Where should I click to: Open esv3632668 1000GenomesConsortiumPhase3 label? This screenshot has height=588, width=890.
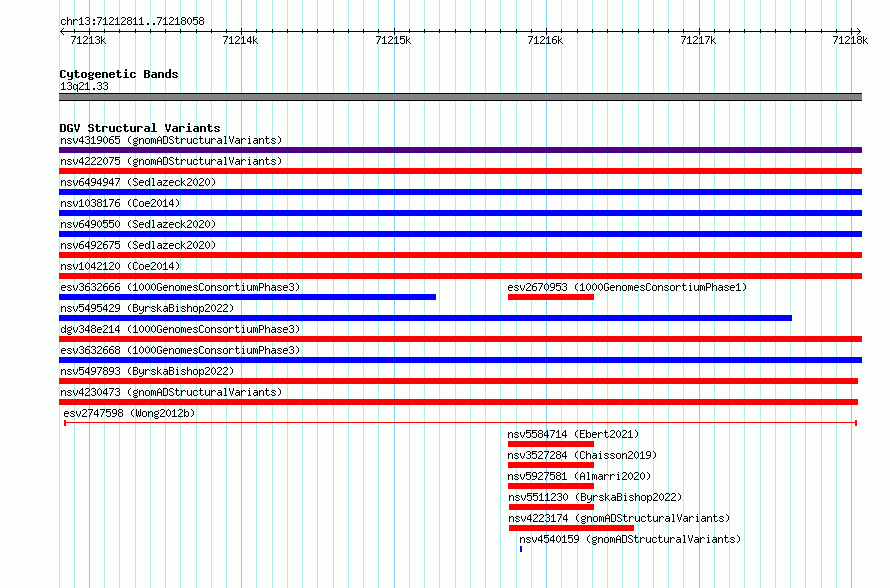pyautogui.click(x=180, y=350)
